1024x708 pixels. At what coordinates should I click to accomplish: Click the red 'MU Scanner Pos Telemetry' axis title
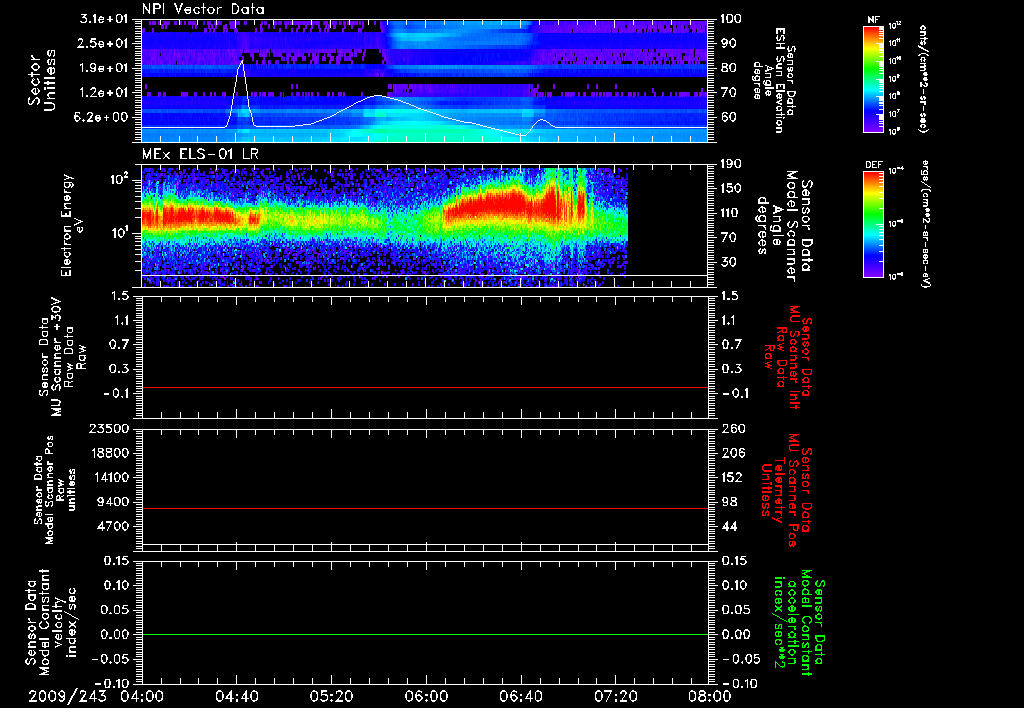click(x=787, y=490)
